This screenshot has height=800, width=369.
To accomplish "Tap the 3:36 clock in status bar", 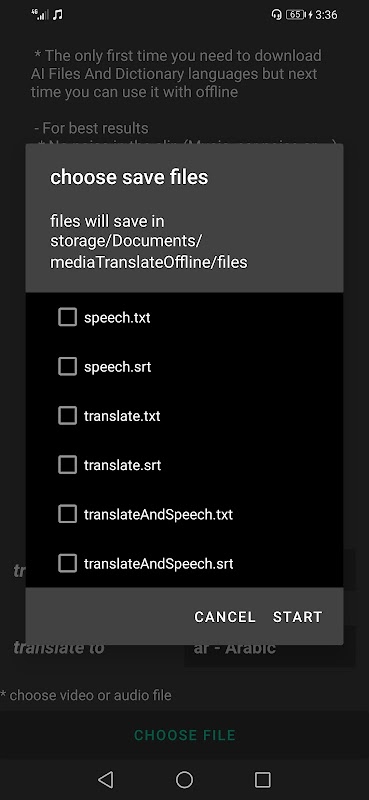I will tap(326, 15).
